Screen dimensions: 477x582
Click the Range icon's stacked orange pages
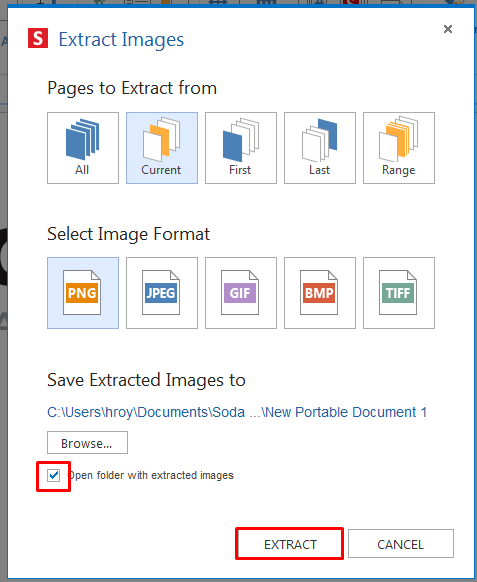tap(398, 139)
